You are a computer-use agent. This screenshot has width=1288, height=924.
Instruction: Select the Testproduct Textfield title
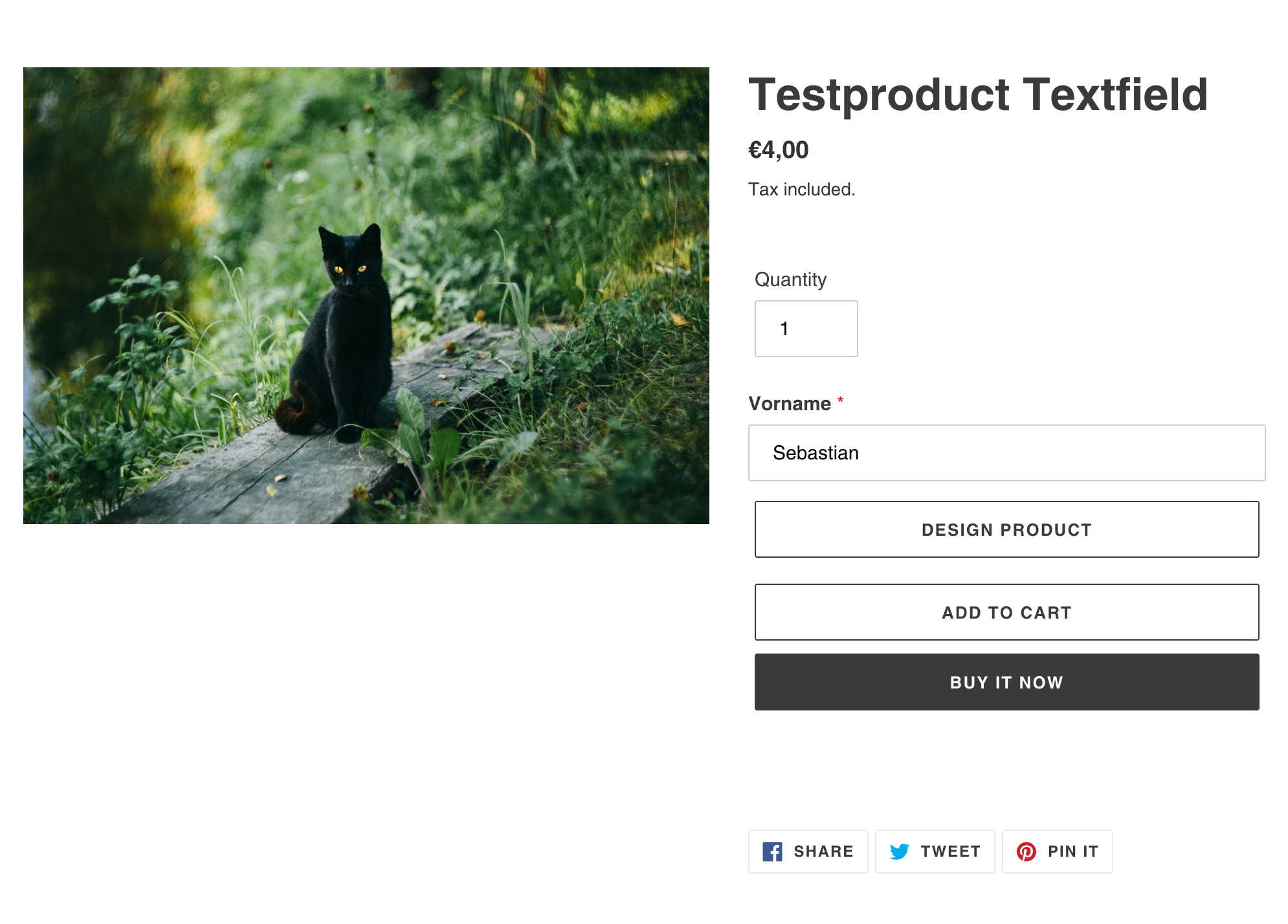977,95
